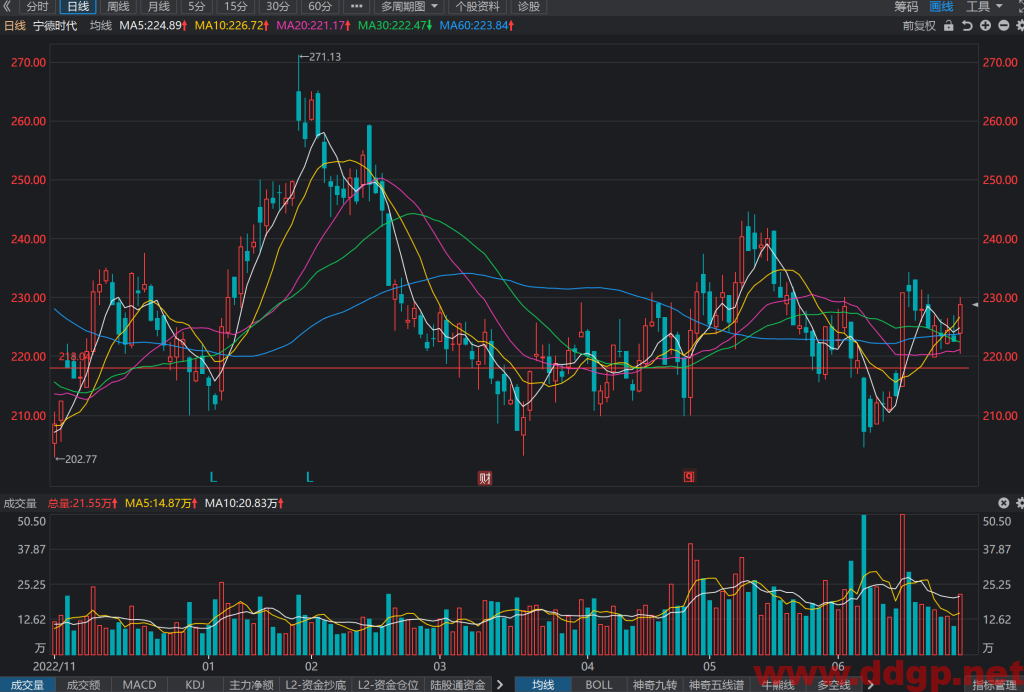Open 诊股 stock diagnosis

[x=528, y=7]
